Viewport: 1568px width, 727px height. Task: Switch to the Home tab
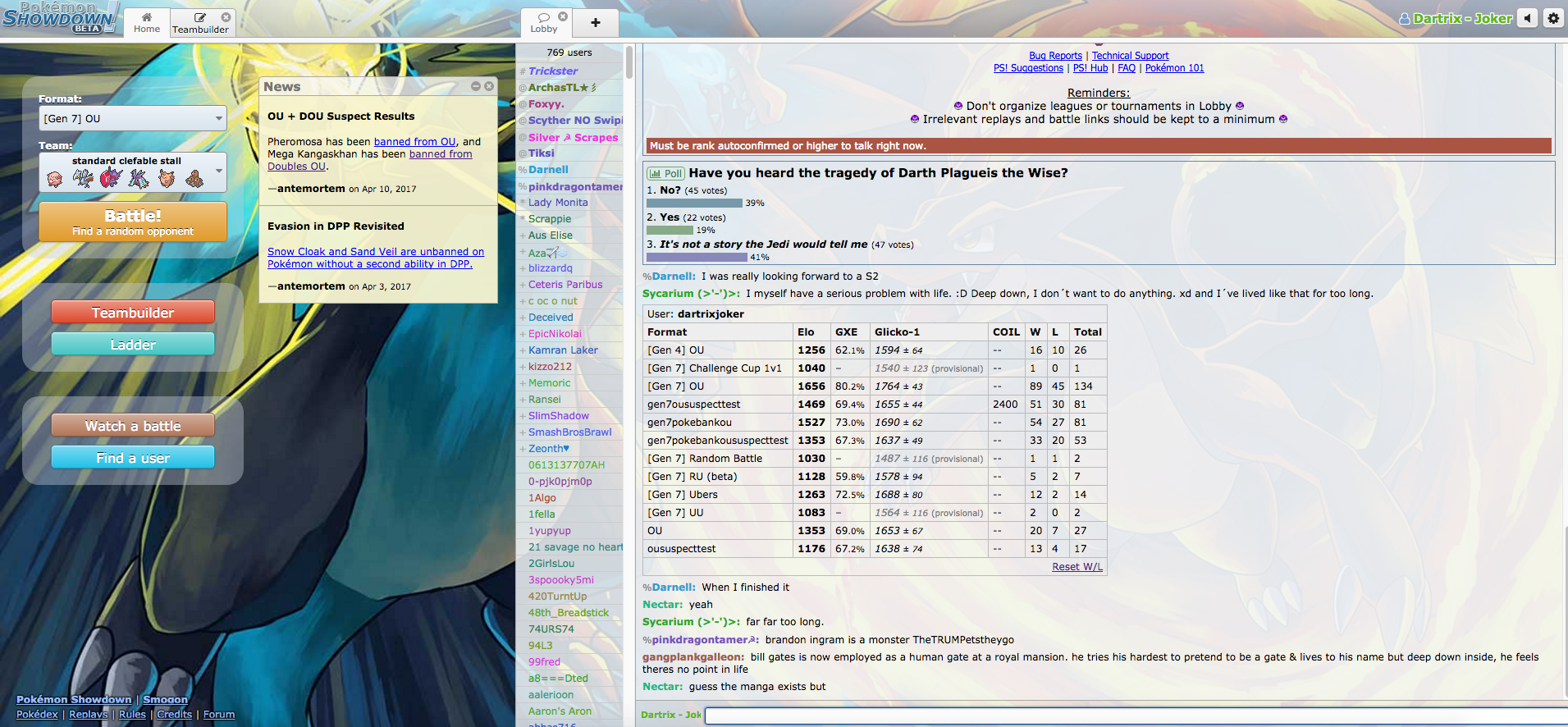(x=147, y=23)
